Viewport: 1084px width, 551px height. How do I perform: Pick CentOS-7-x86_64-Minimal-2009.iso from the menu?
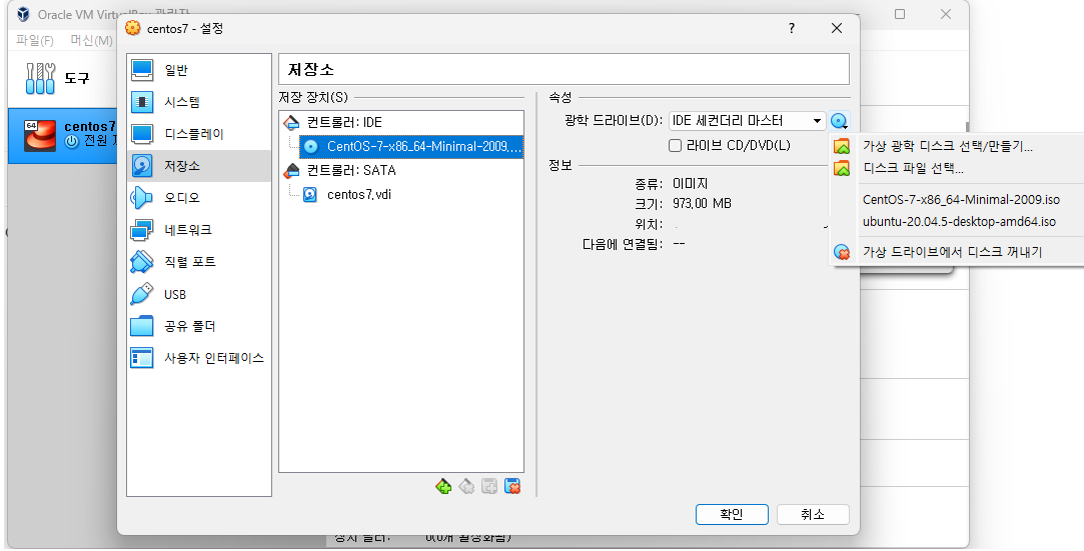[961, 200]
